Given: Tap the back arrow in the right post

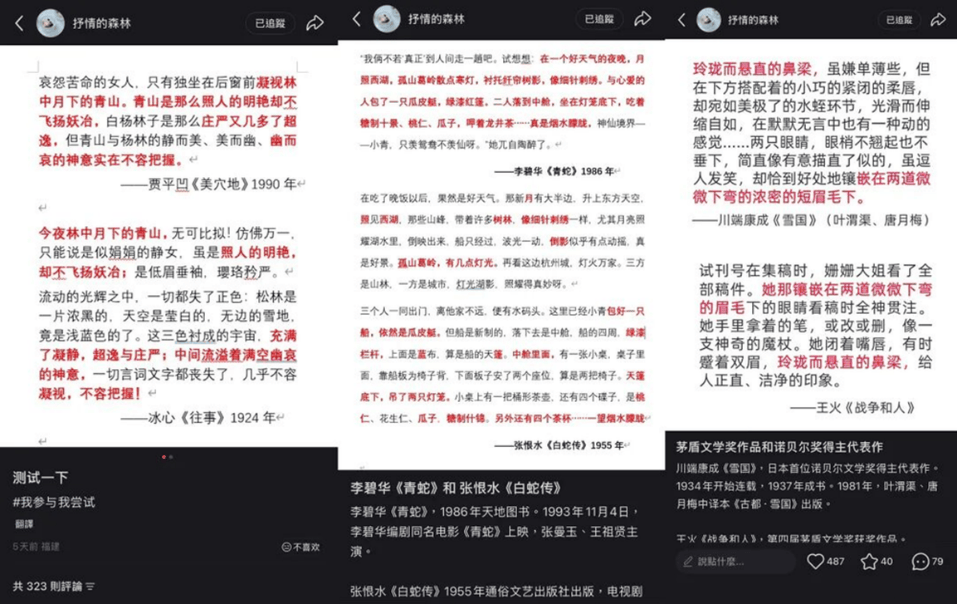Looking at the screenshot, I should click(682, 20).
